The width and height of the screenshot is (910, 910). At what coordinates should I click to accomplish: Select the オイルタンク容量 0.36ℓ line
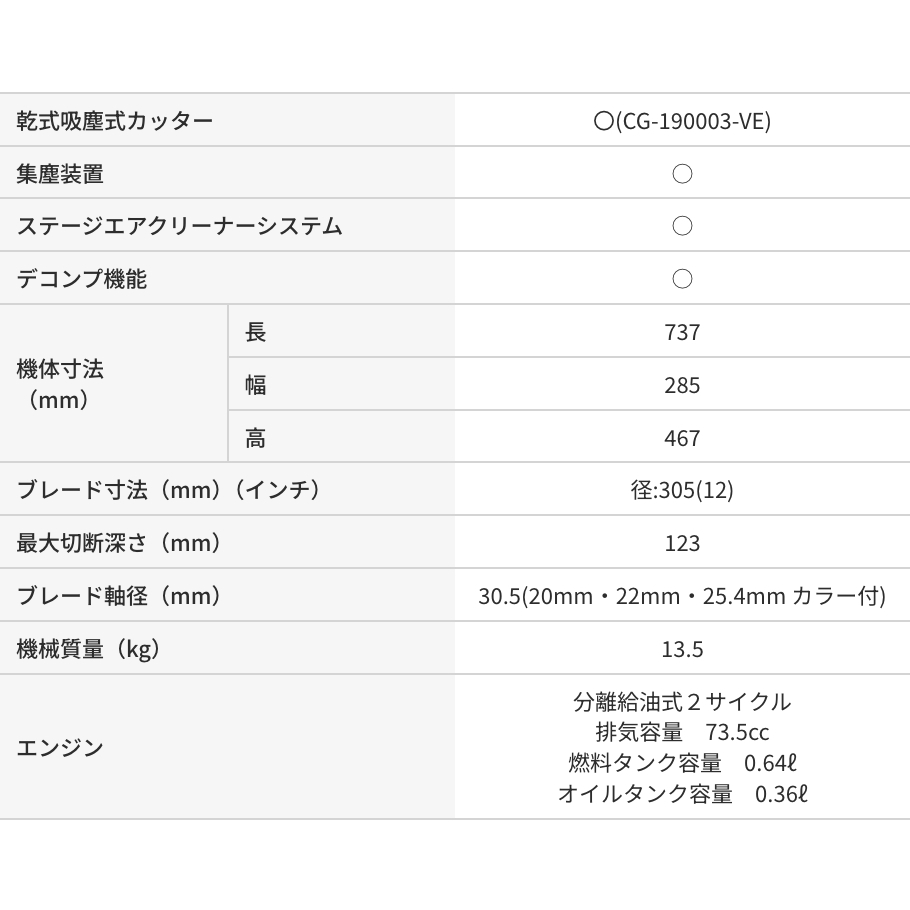[682, 794]
